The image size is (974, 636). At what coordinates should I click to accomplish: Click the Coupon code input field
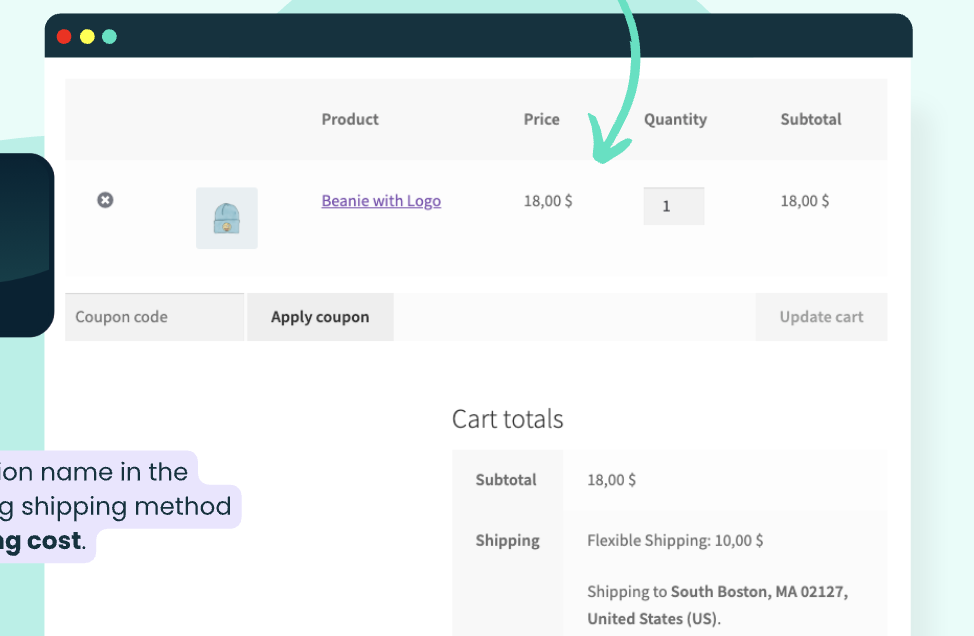click(155, 317)
